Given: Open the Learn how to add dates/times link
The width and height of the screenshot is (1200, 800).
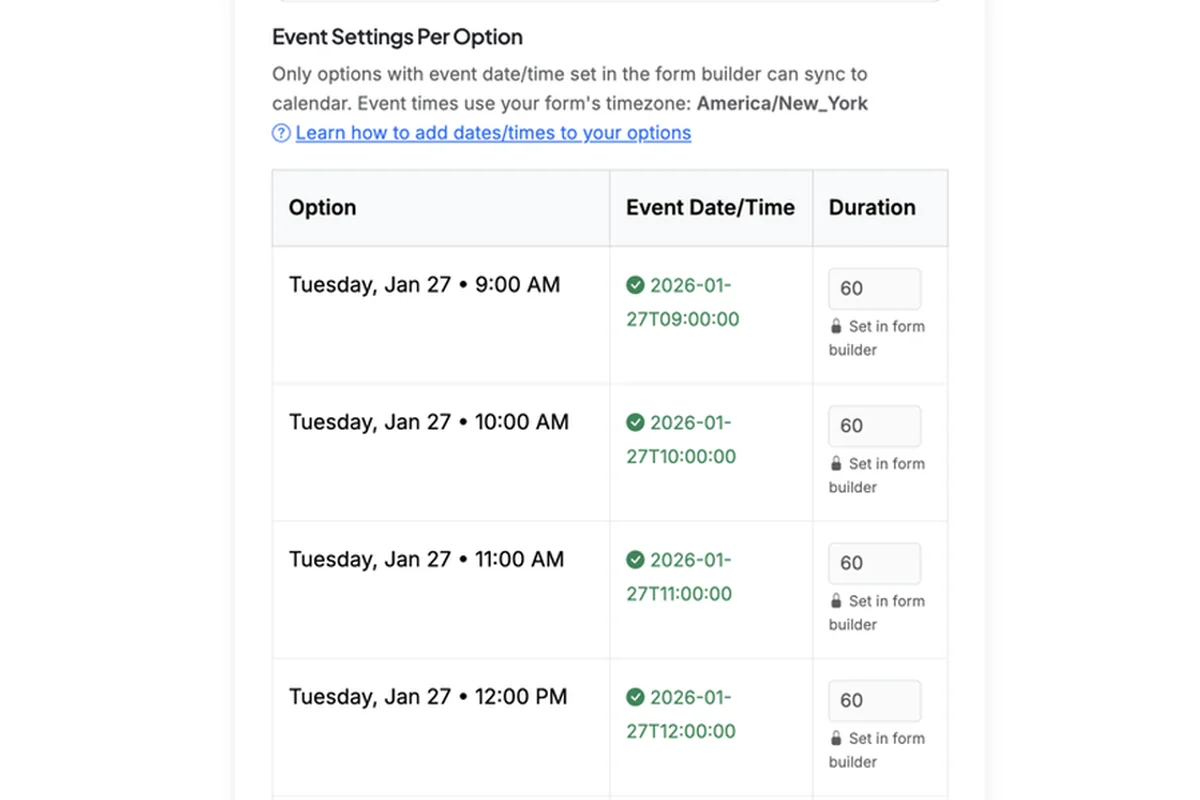Looking at the screenshot, I should tap(492, 132).
